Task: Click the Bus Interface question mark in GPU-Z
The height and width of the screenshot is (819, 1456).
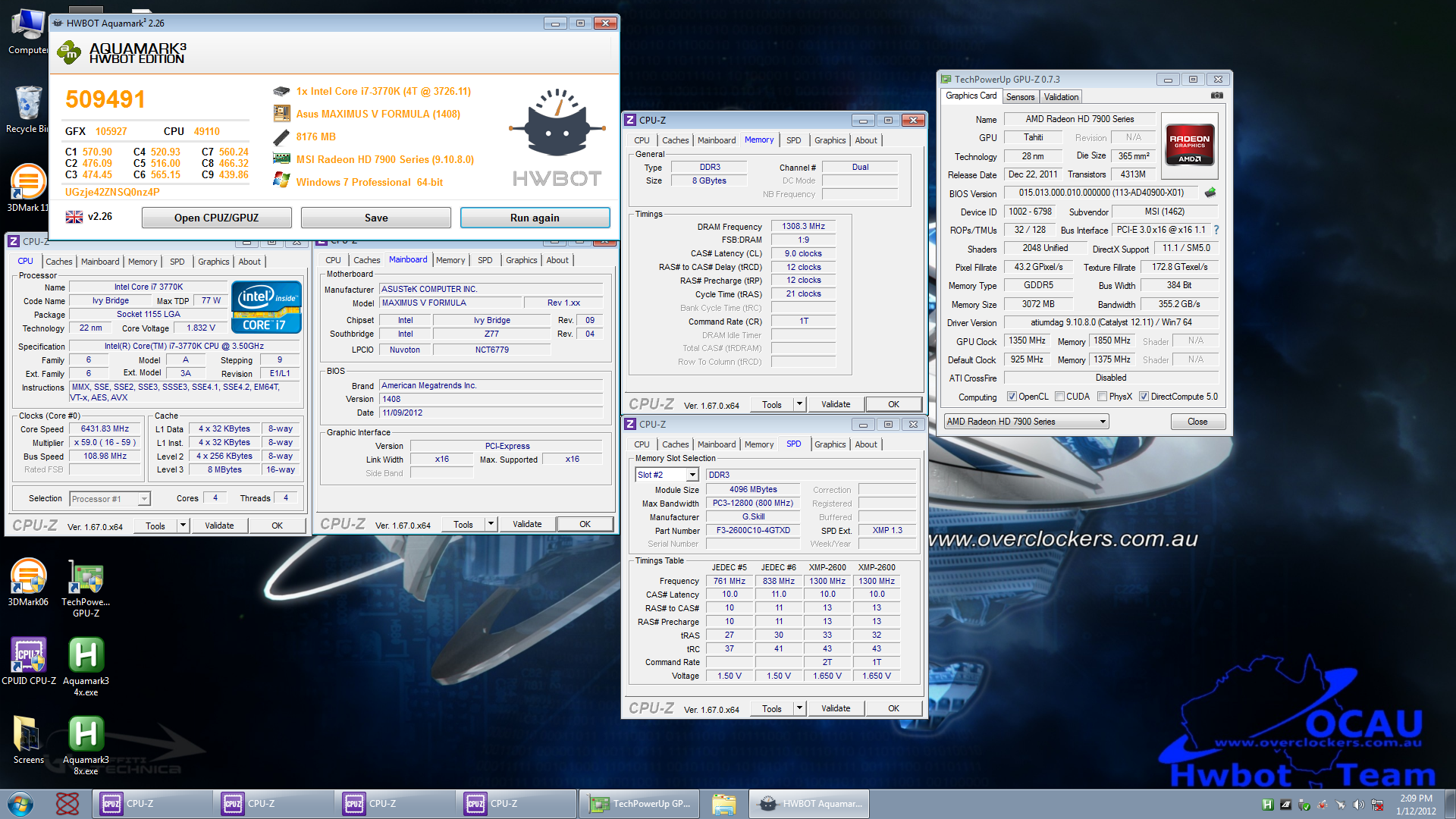Action: pos(1216,230)
